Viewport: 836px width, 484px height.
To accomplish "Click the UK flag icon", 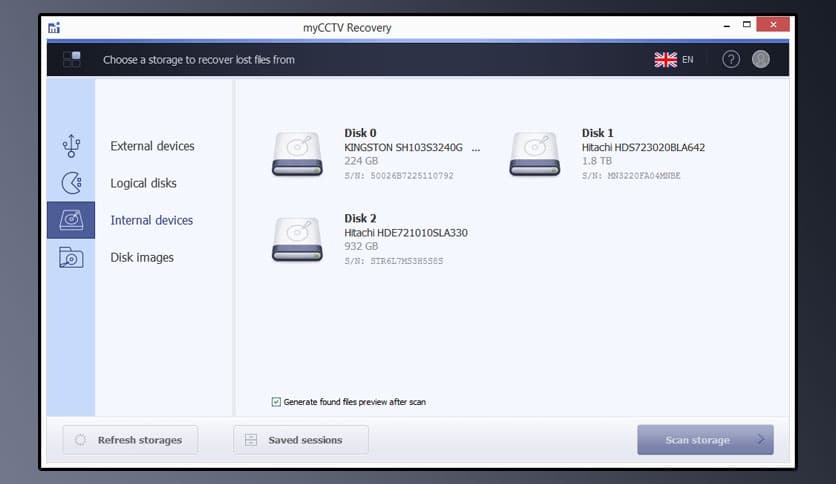I will click(x=665, y=60).
